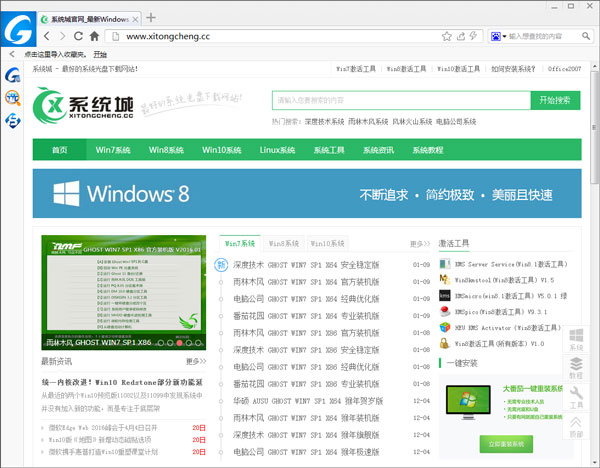Click the Windows 8 banner
Screen dimensions: 600x468
point(307,193)
